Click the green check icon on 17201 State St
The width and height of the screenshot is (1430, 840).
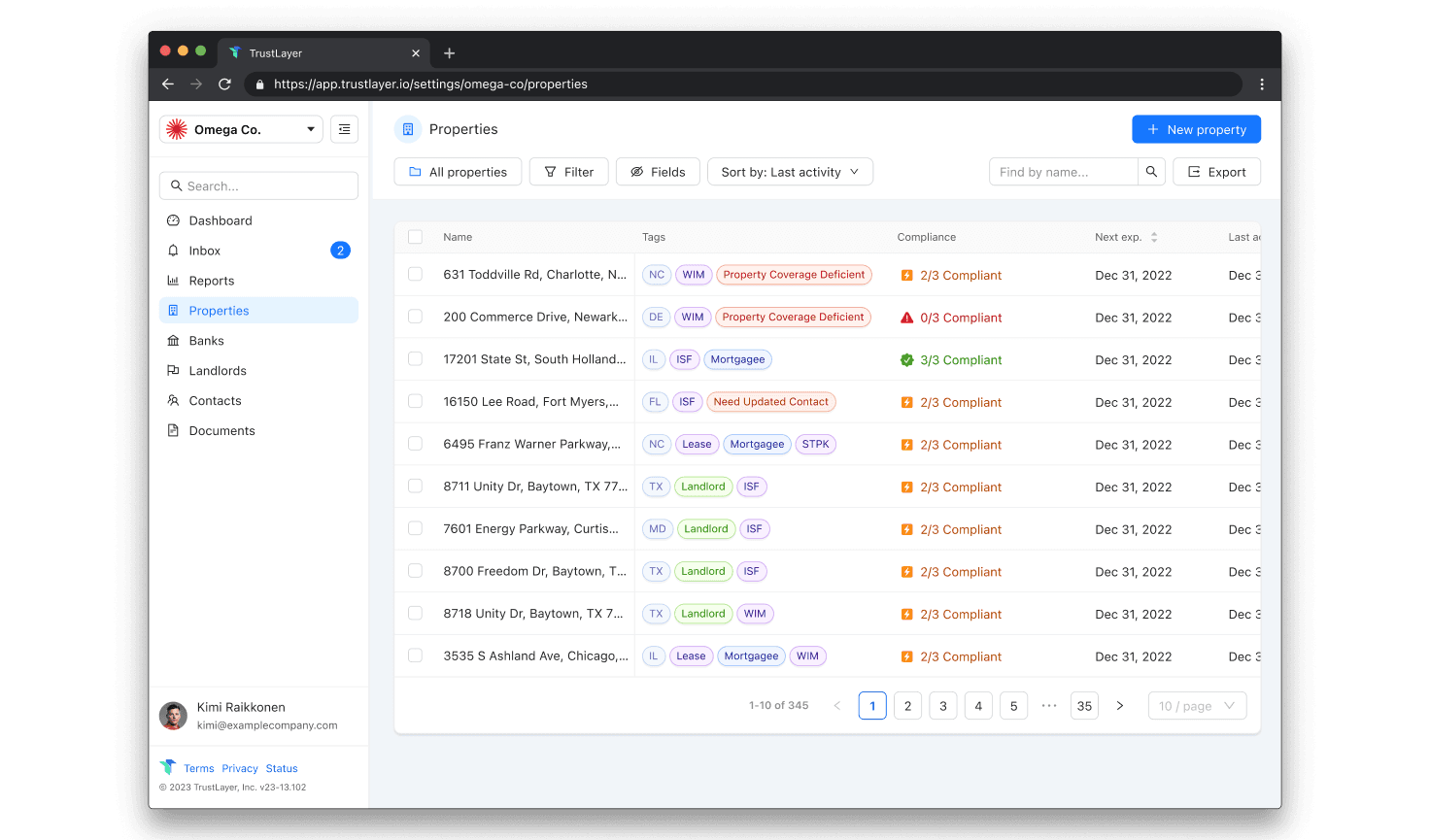pyautogui.click(x=906, y=360)
